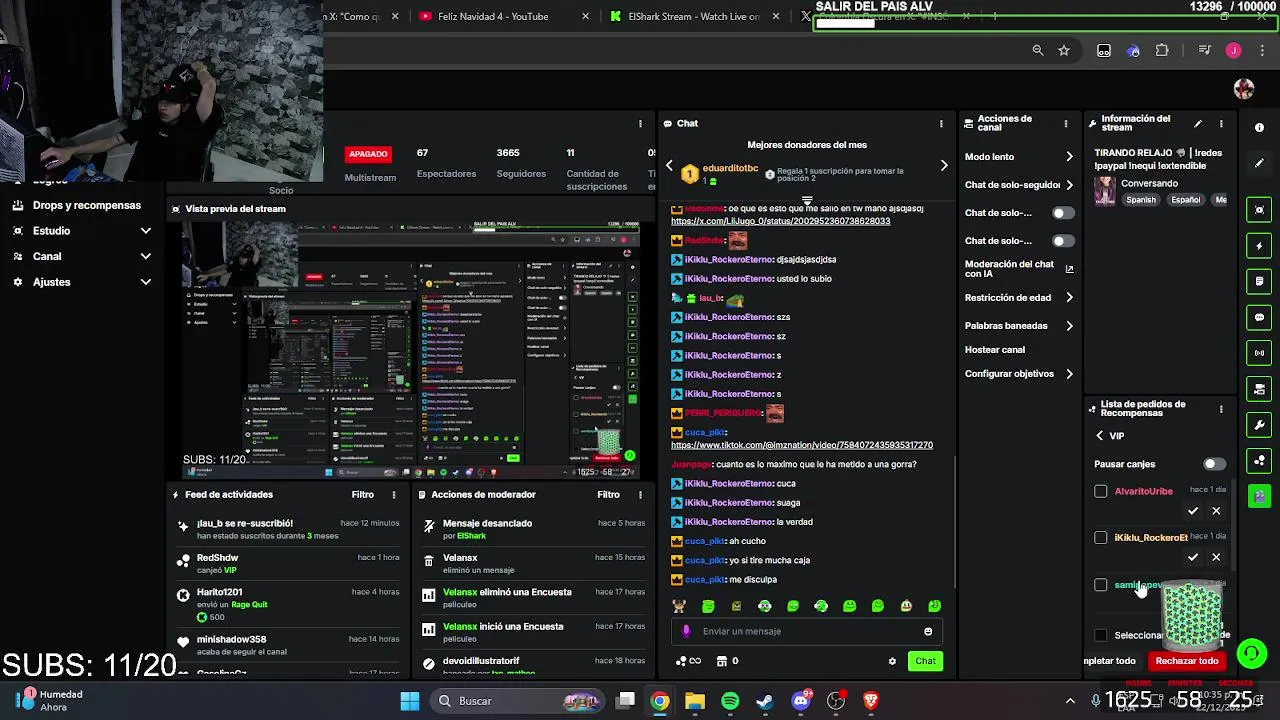Open Drops y recompensas in sidebar
Screen dimensions: 1280x720
tap(87, 205)
